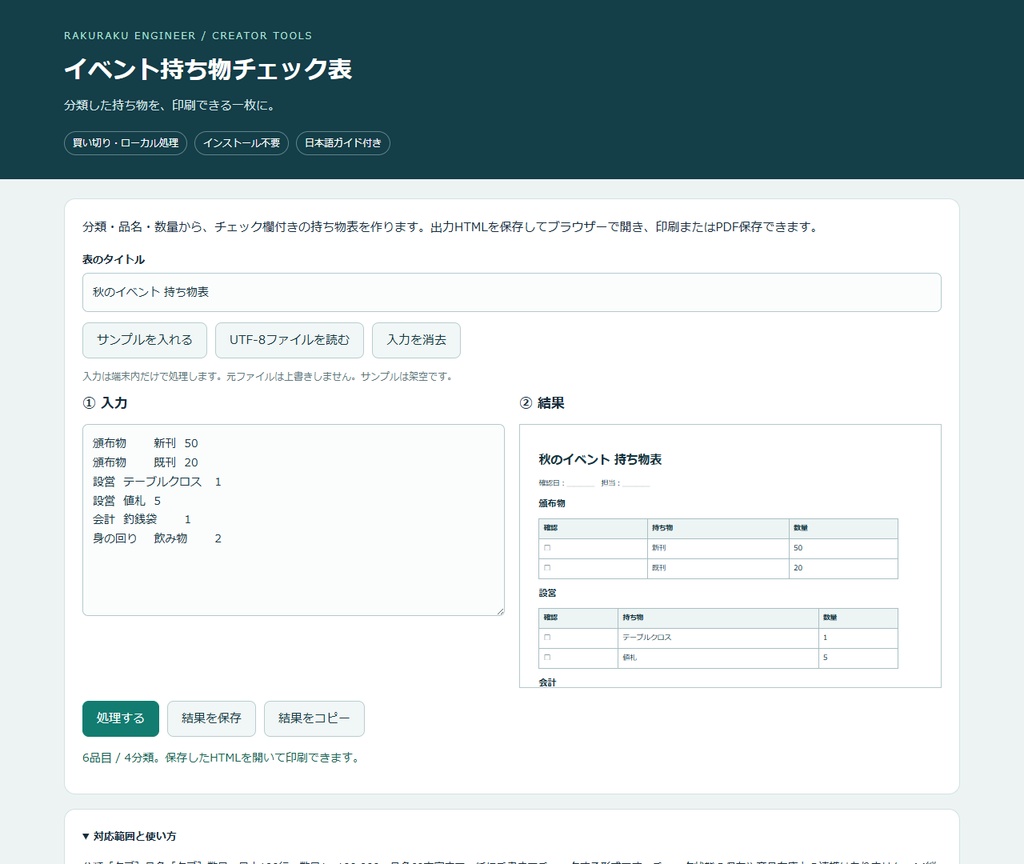Click the 表のタイトル label
1024x864 pixels.
114,259
